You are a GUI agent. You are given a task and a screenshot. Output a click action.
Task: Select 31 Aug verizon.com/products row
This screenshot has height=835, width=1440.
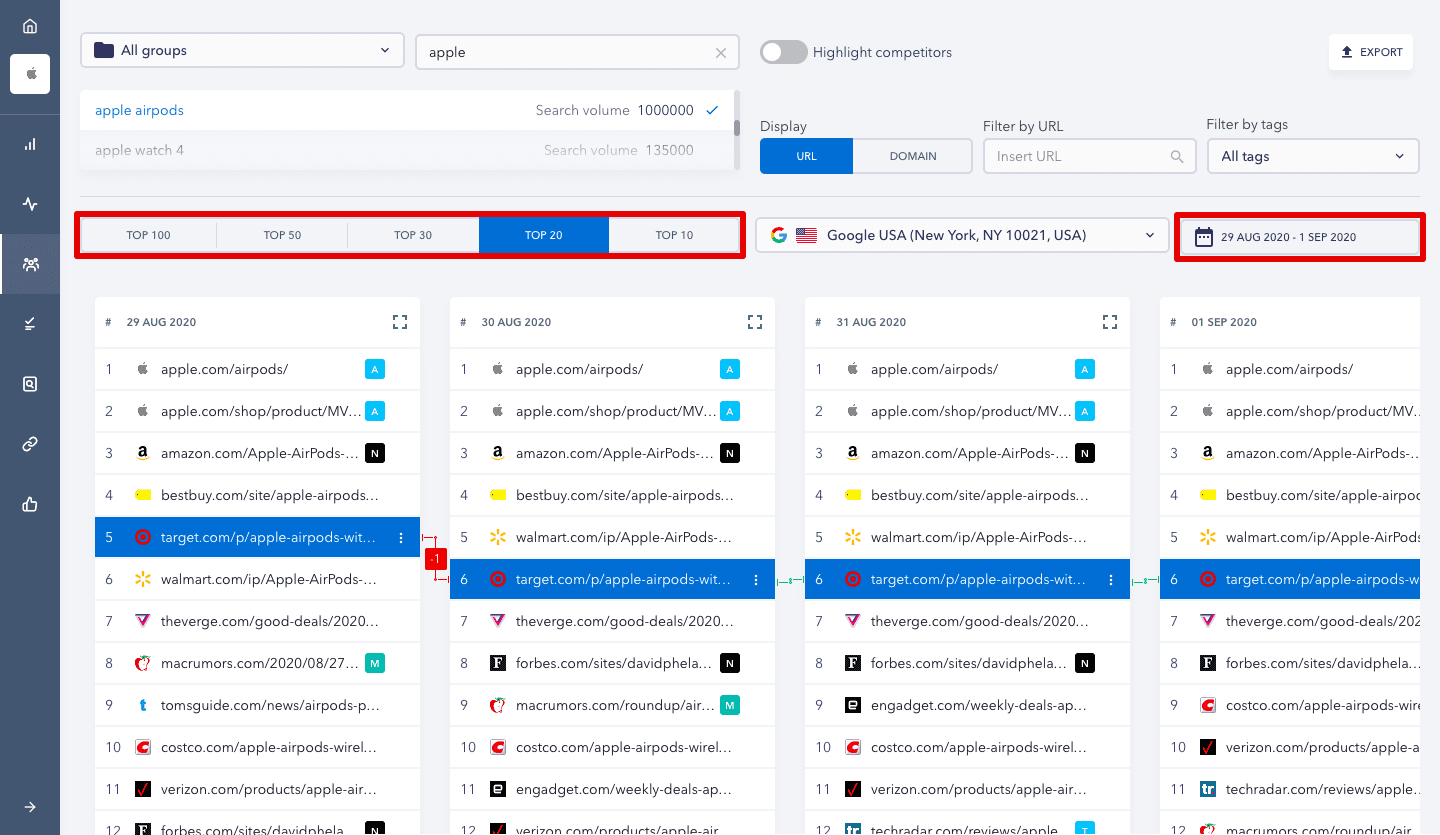point(967,789)
